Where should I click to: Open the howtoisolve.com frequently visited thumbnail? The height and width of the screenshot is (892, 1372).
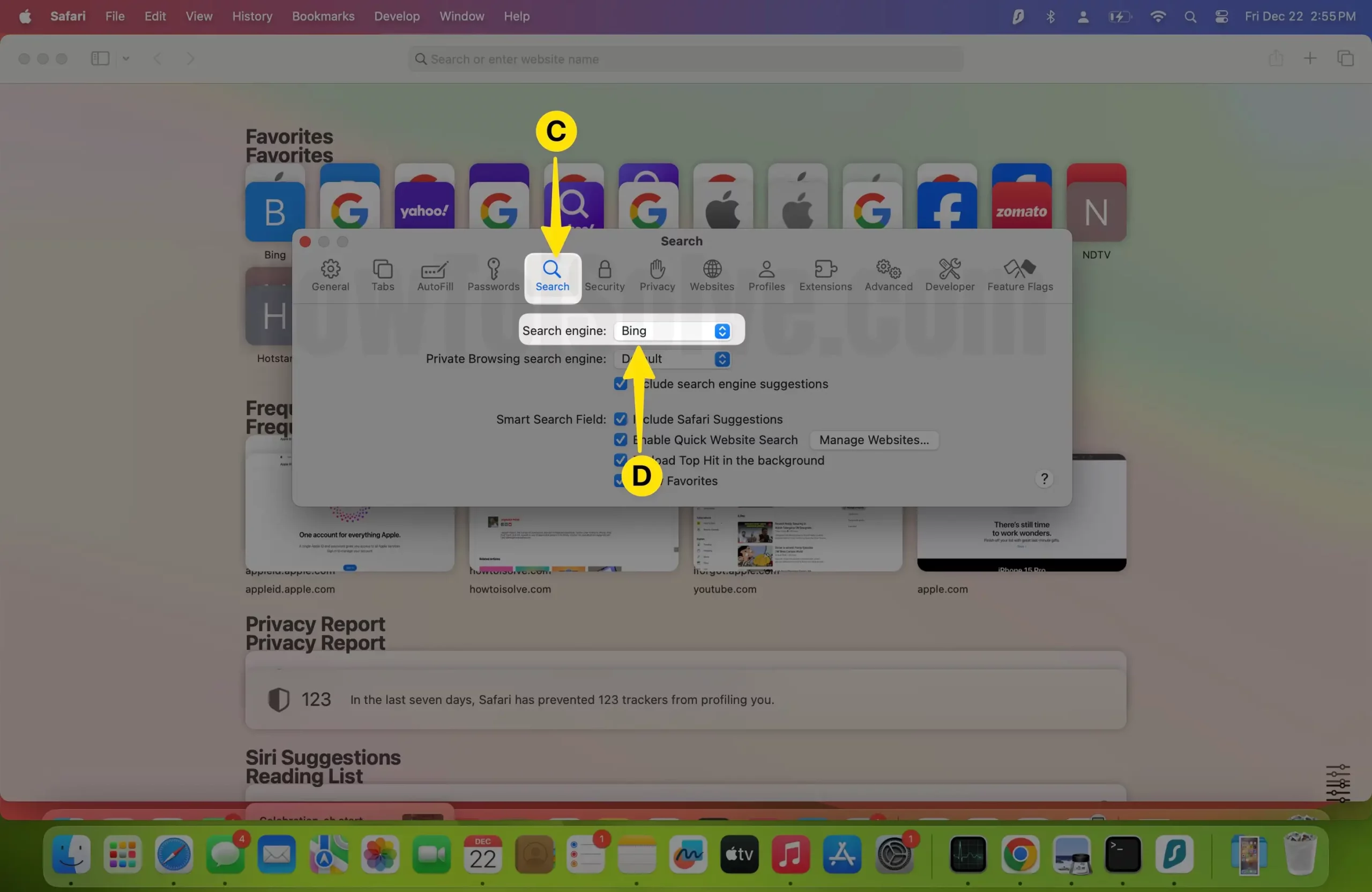(573, 539)
